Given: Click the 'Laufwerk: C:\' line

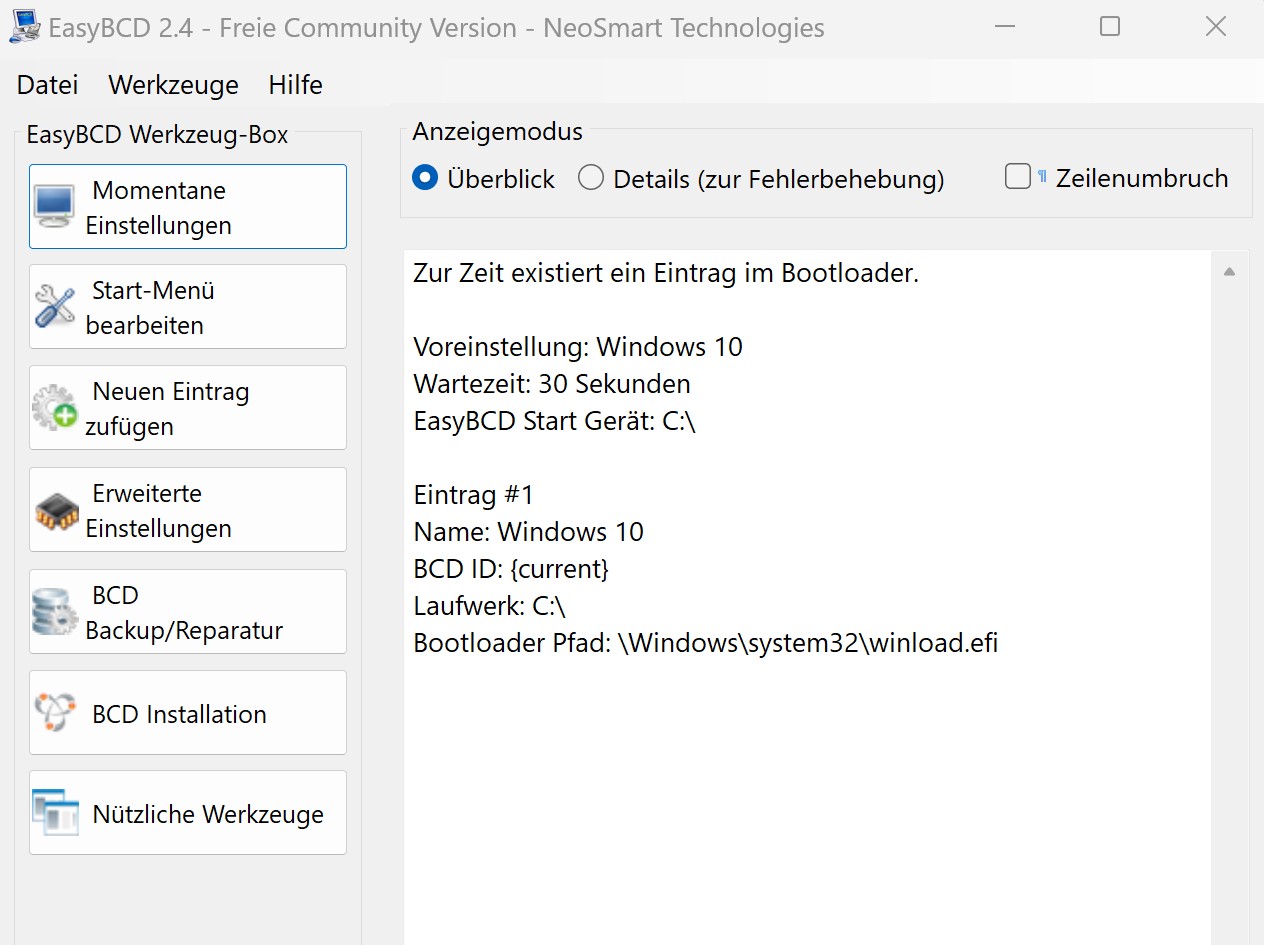Looking at the screenshot, I should coord(490,606).
